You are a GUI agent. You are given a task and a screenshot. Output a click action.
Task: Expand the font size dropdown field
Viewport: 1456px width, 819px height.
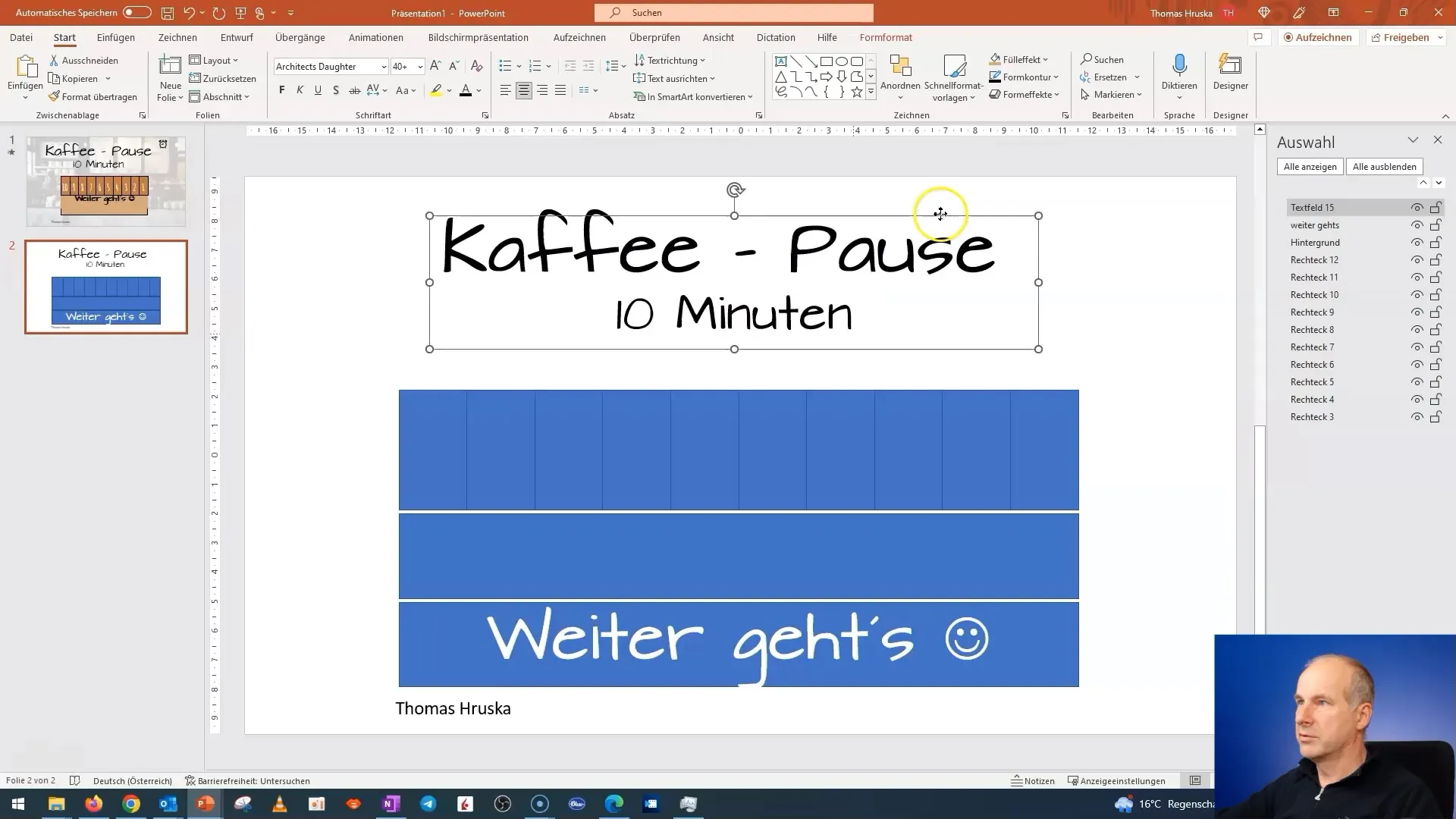pos(420,65)
